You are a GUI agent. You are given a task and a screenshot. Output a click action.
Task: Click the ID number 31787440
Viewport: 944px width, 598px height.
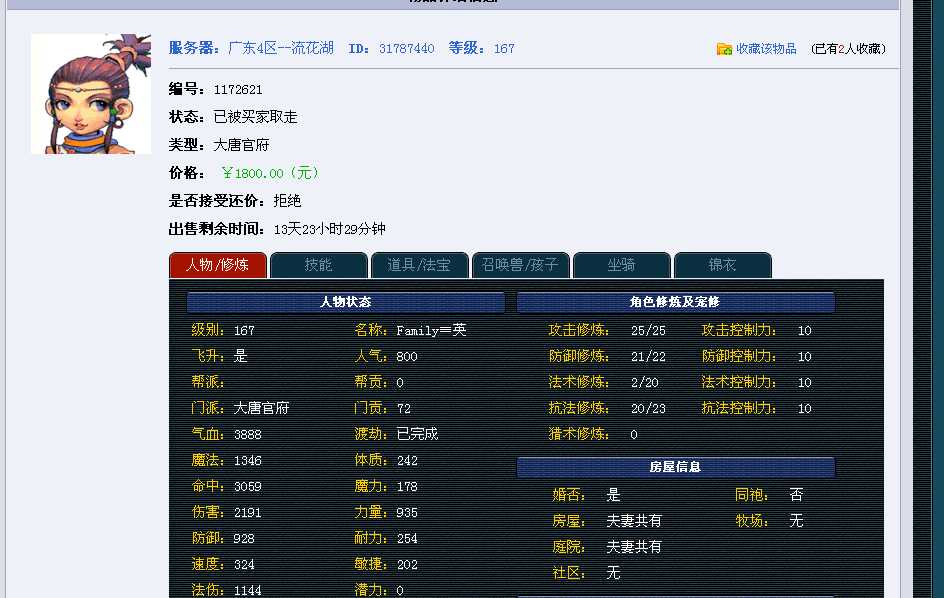(406, 48)
